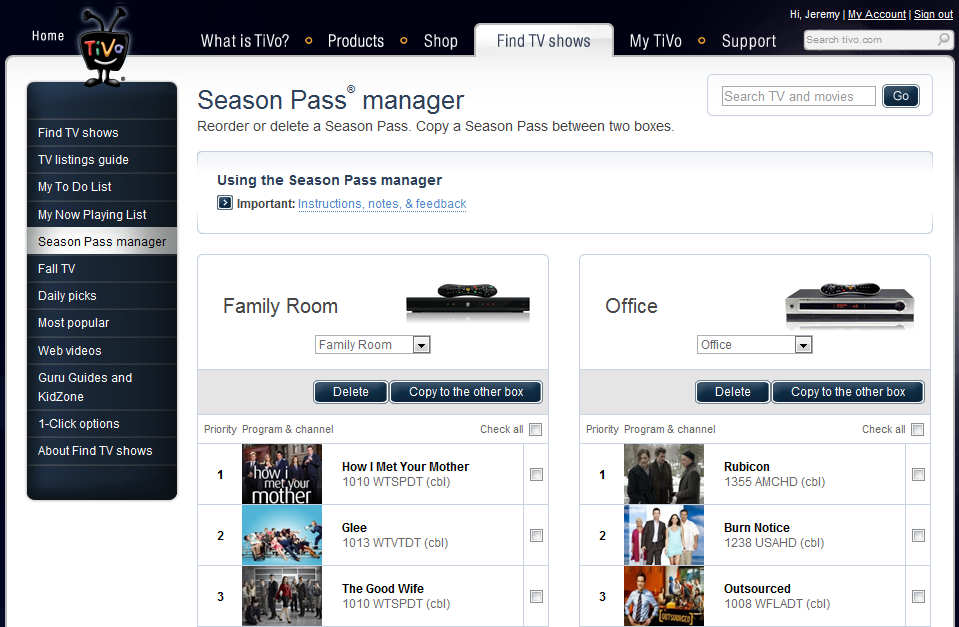
Task: Tick The Good Wife checkbox
Action: coord(536,596)
